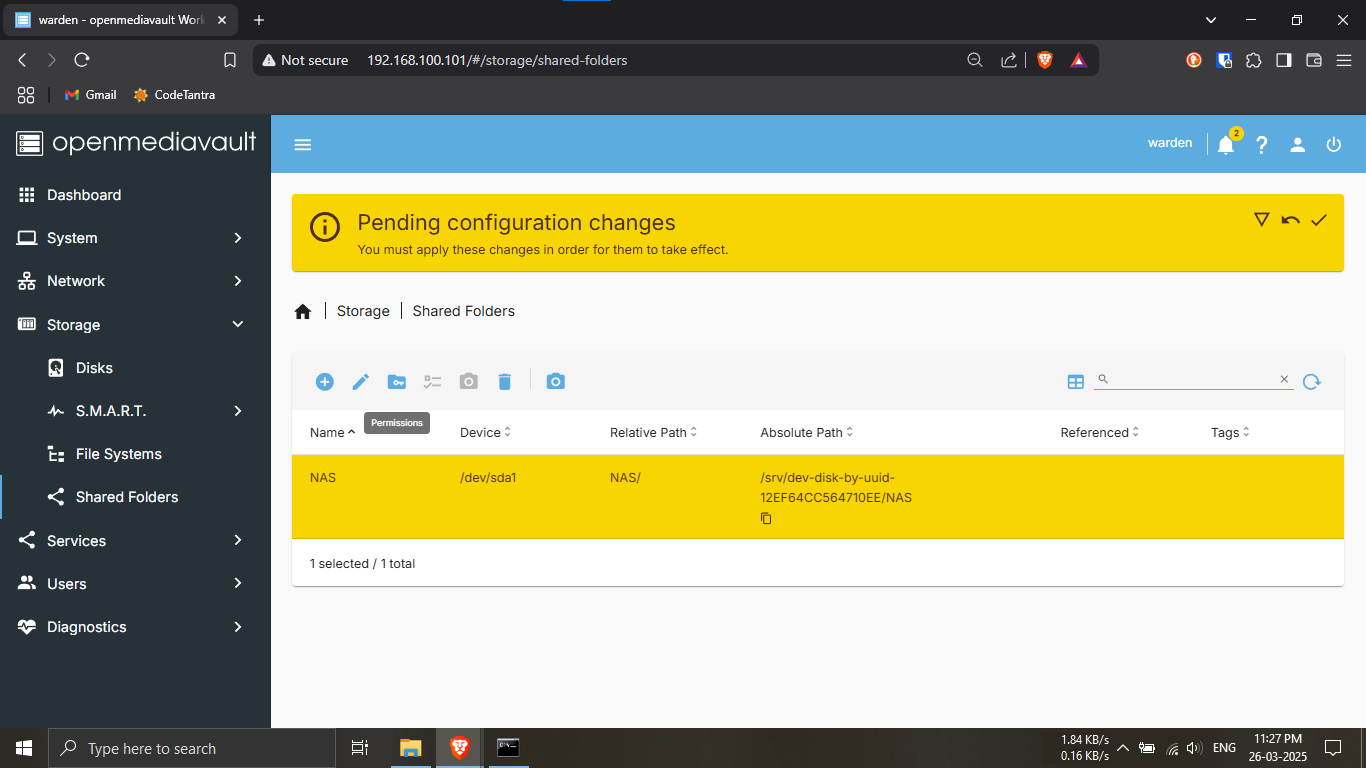Click the table search input field
This screenshot has width=1366, height=768.
coord(1190,380)
